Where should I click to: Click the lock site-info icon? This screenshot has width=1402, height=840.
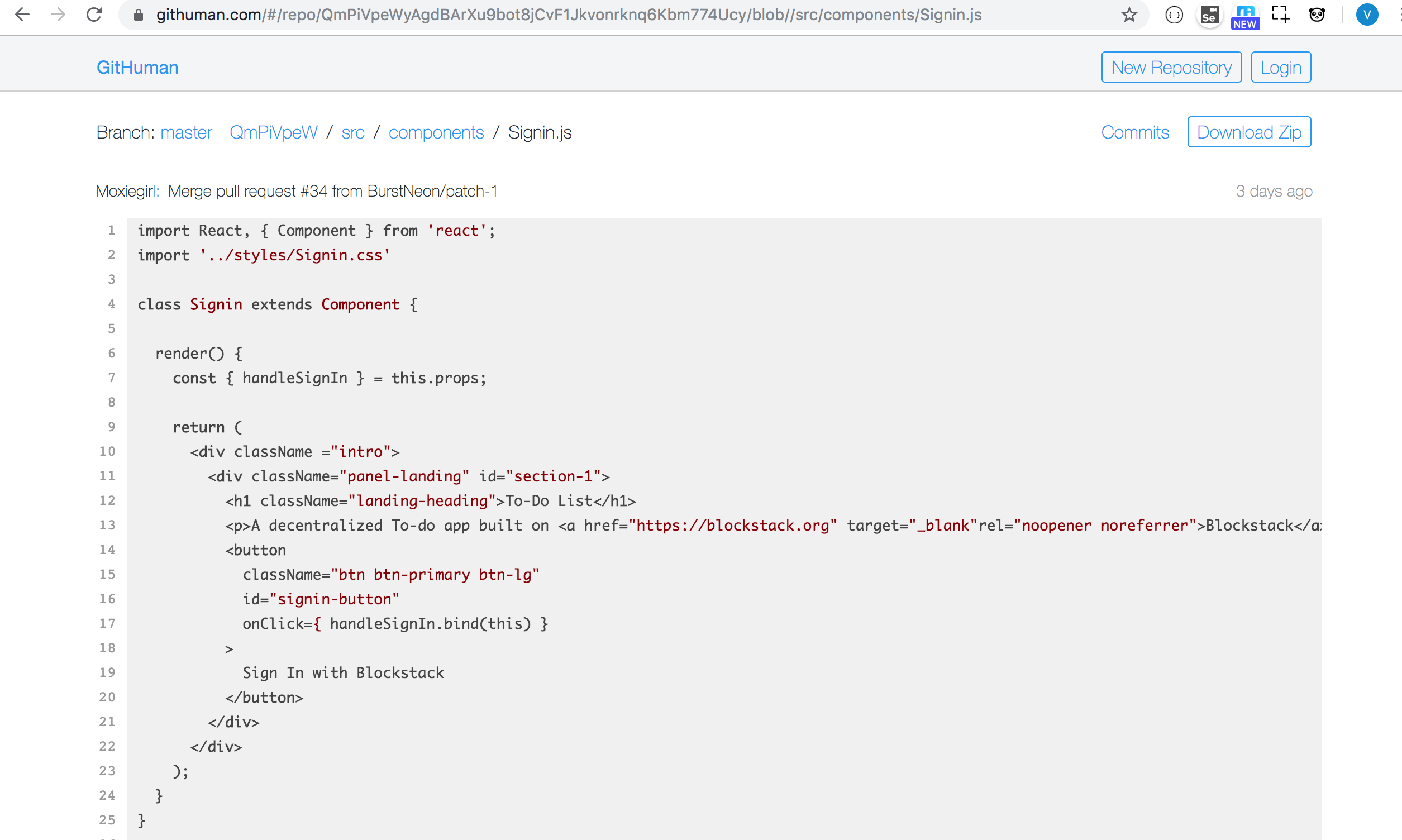(x=138, y=15)
